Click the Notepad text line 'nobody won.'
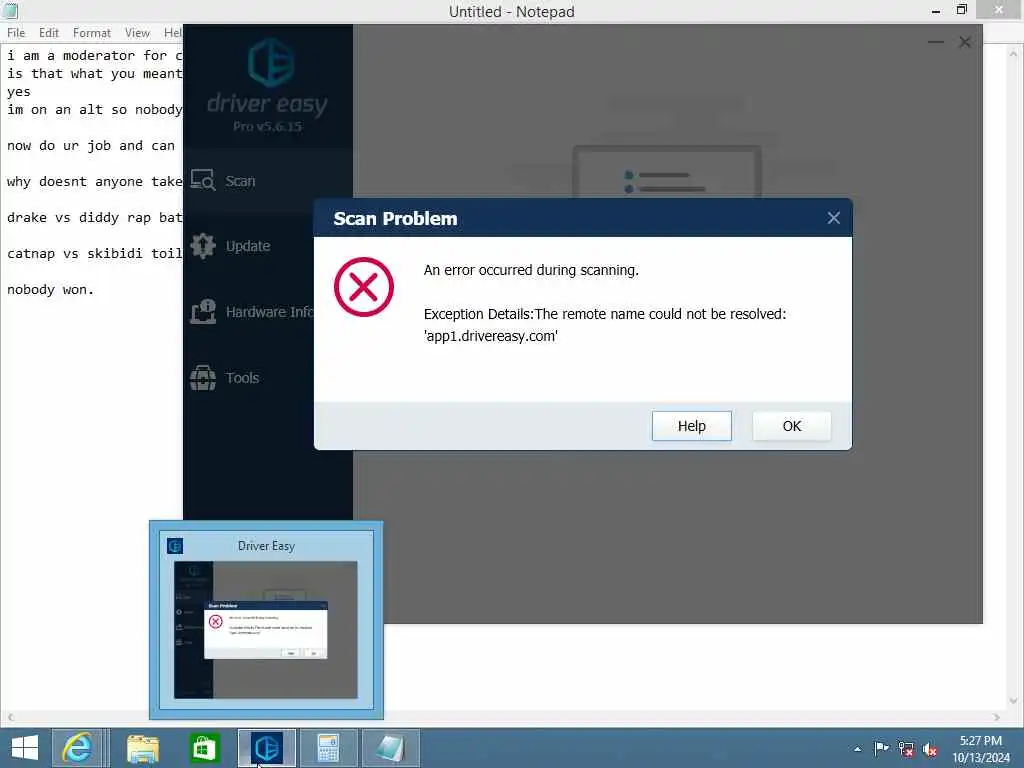The height and width of the screenshot is (768, 1024). (50, 289)
